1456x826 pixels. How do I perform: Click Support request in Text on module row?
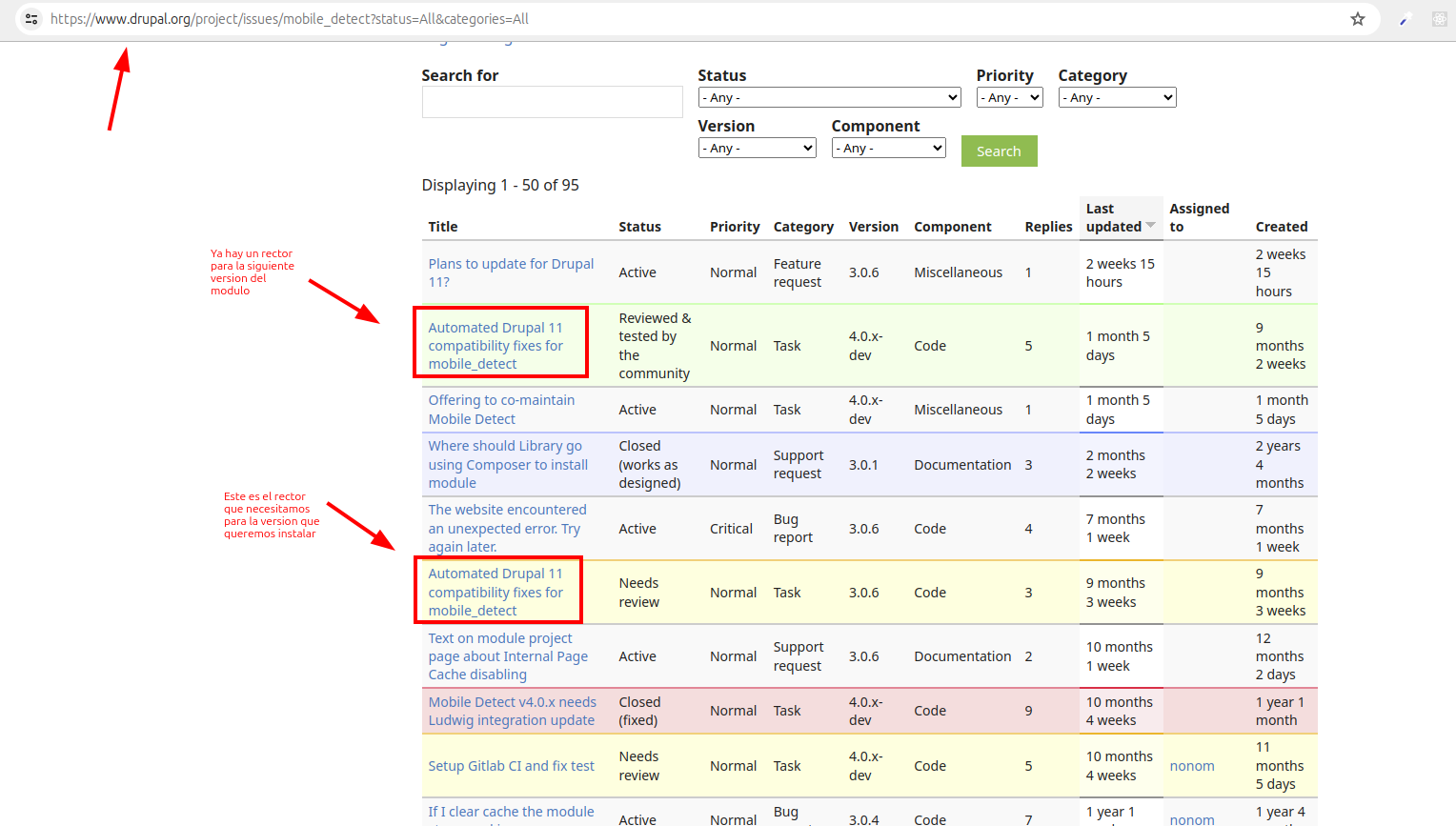(799, 656)
